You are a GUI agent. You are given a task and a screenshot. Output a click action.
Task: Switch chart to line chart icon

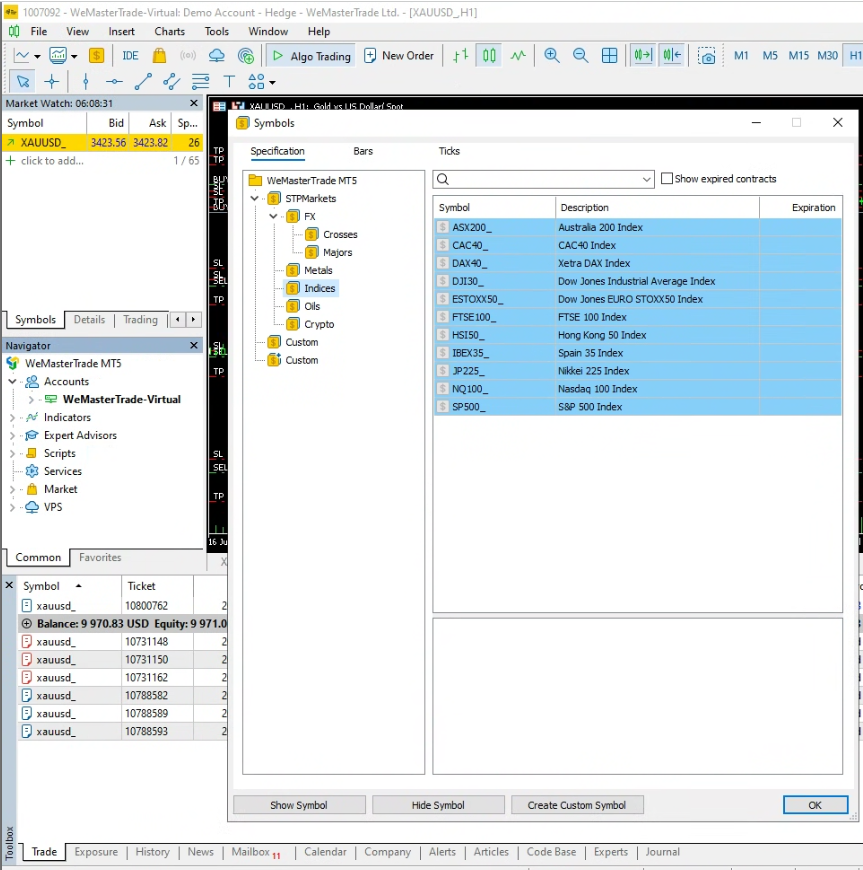click(518, 55)
